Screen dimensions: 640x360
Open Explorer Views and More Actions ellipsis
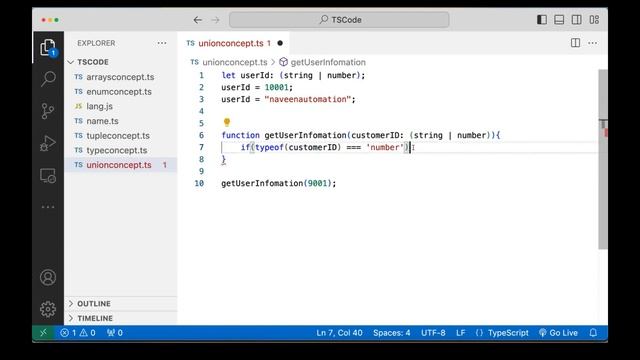[x=162, y=43]
